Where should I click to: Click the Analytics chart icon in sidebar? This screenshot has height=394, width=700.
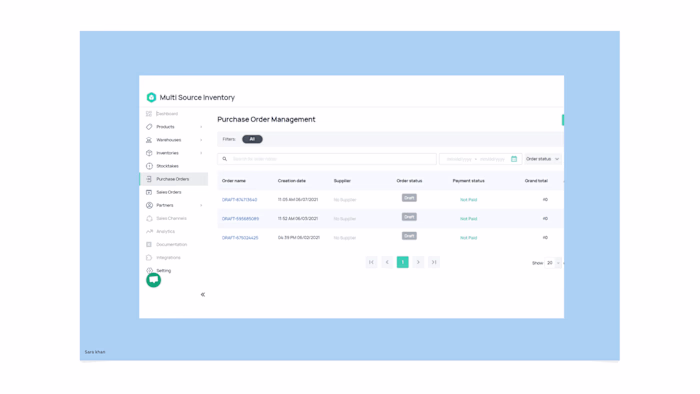(149, 232)
